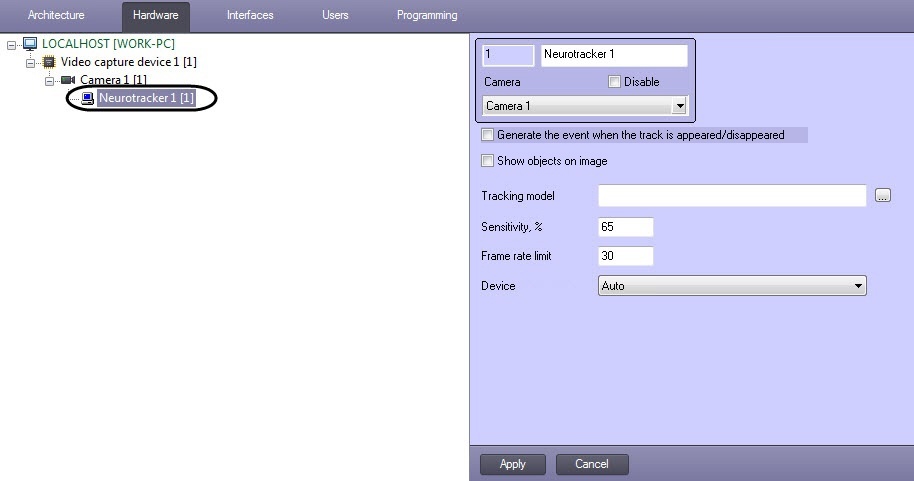Click the Video capture device chip icon

[49, 62]
